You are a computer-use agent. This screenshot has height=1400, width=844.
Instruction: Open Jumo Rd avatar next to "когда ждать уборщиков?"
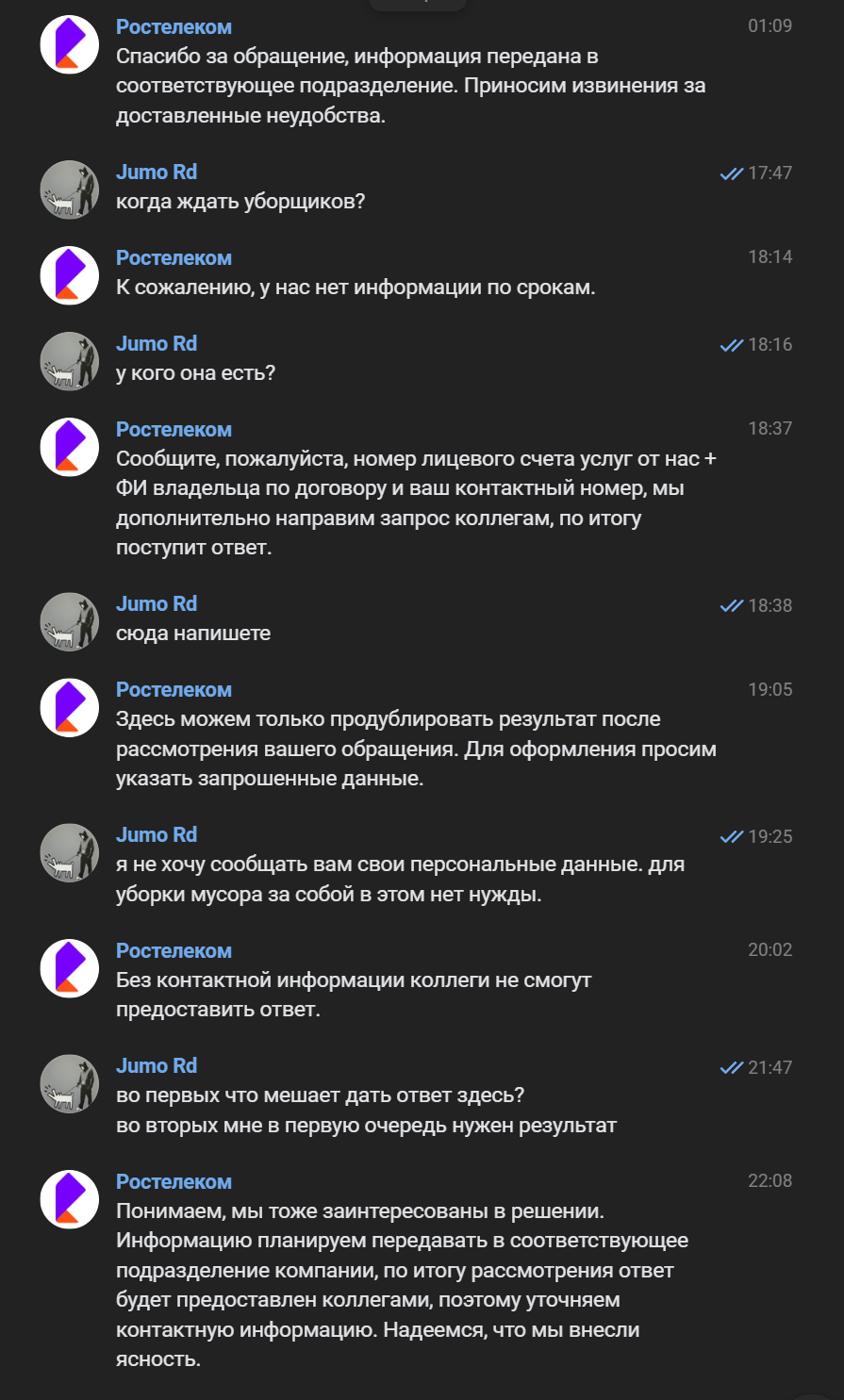(x=70, y=189)
